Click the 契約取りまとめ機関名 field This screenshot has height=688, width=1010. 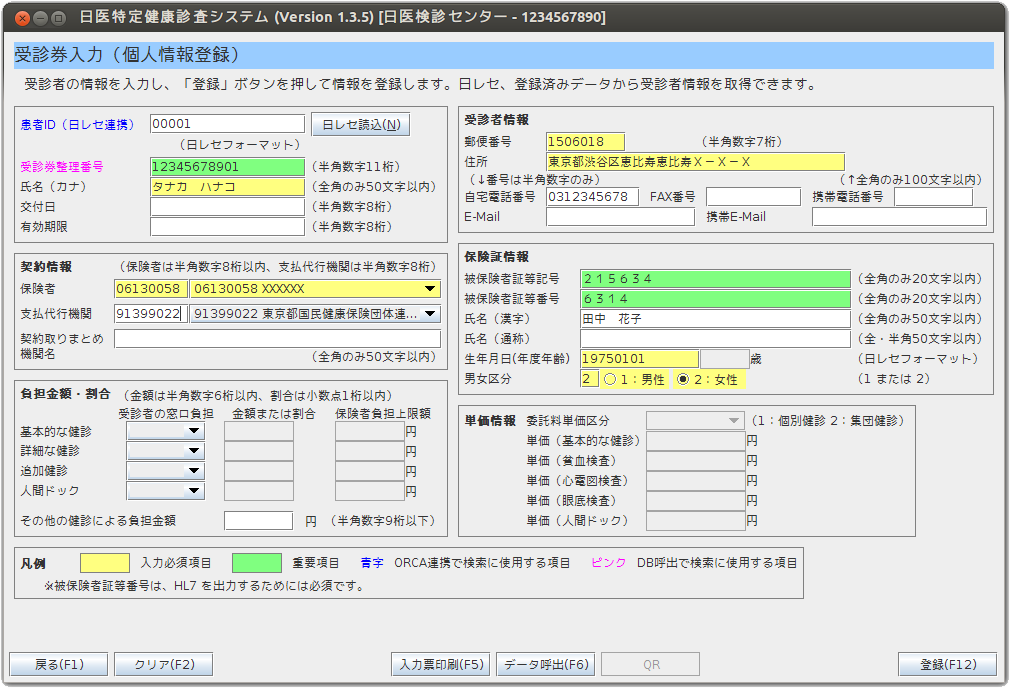click(x=278, y=339)
